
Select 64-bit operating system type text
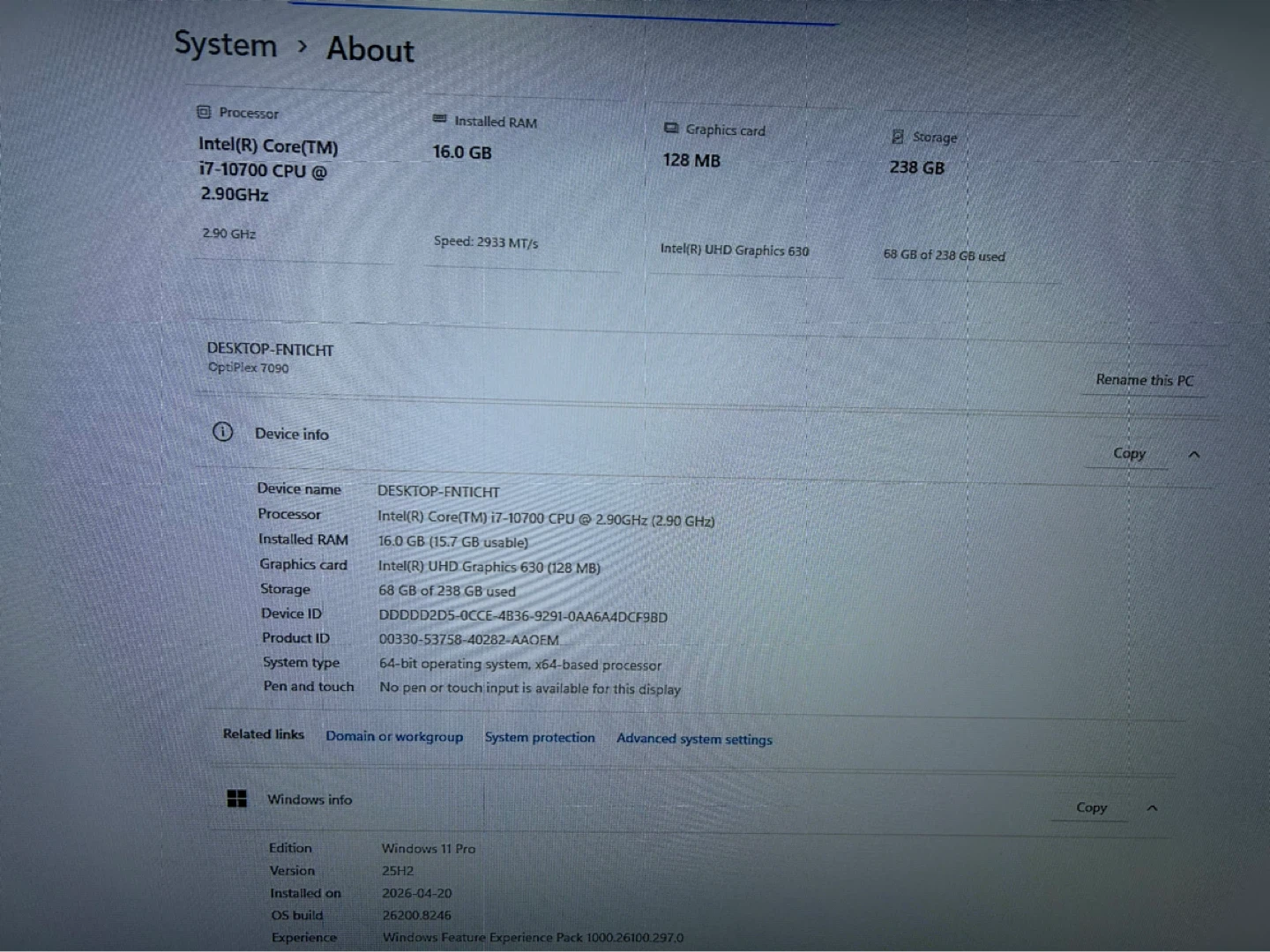pyautogui.click(x=520, y=664)
